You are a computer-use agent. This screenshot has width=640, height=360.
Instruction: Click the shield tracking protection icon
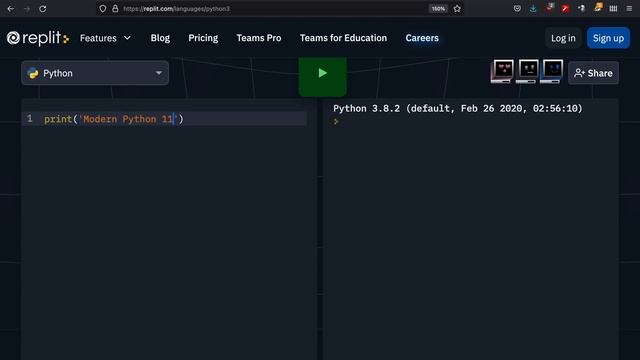[x=103, y=9]
